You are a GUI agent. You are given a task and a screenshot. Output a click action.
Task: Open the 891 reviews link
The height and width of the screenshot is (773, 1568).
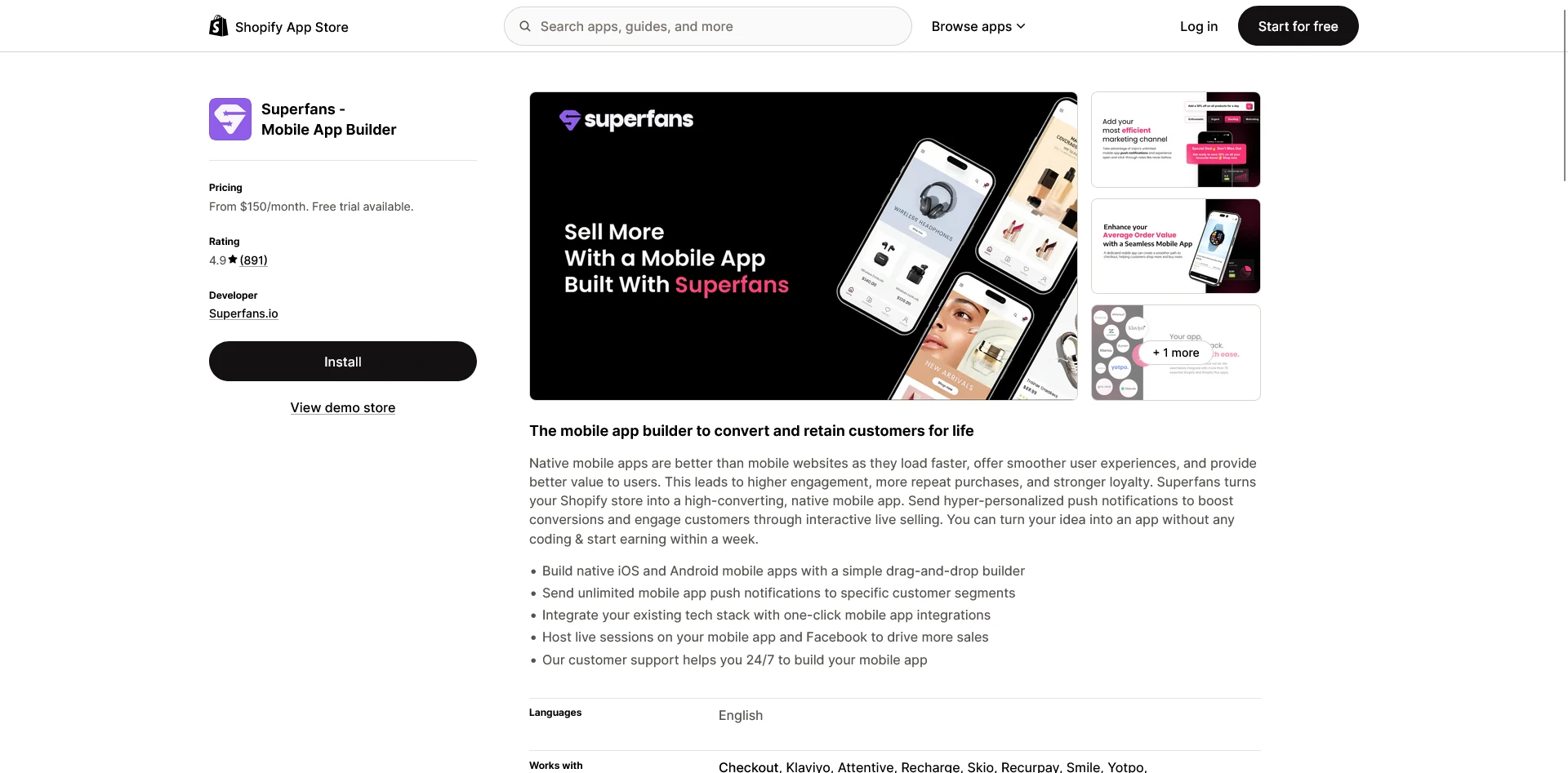[x=254, y=260]
